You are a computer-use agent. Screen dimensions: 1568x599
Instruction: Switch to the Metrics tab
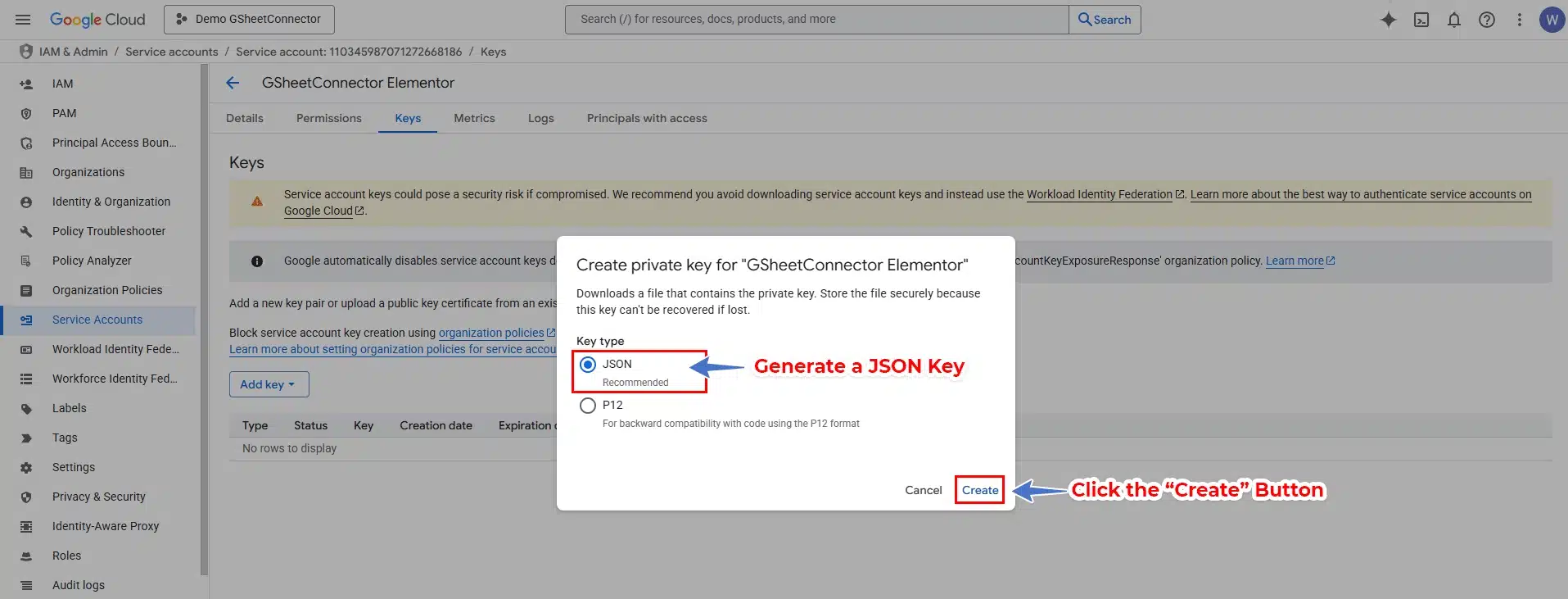pyautogui.click(x=474, y=118)
